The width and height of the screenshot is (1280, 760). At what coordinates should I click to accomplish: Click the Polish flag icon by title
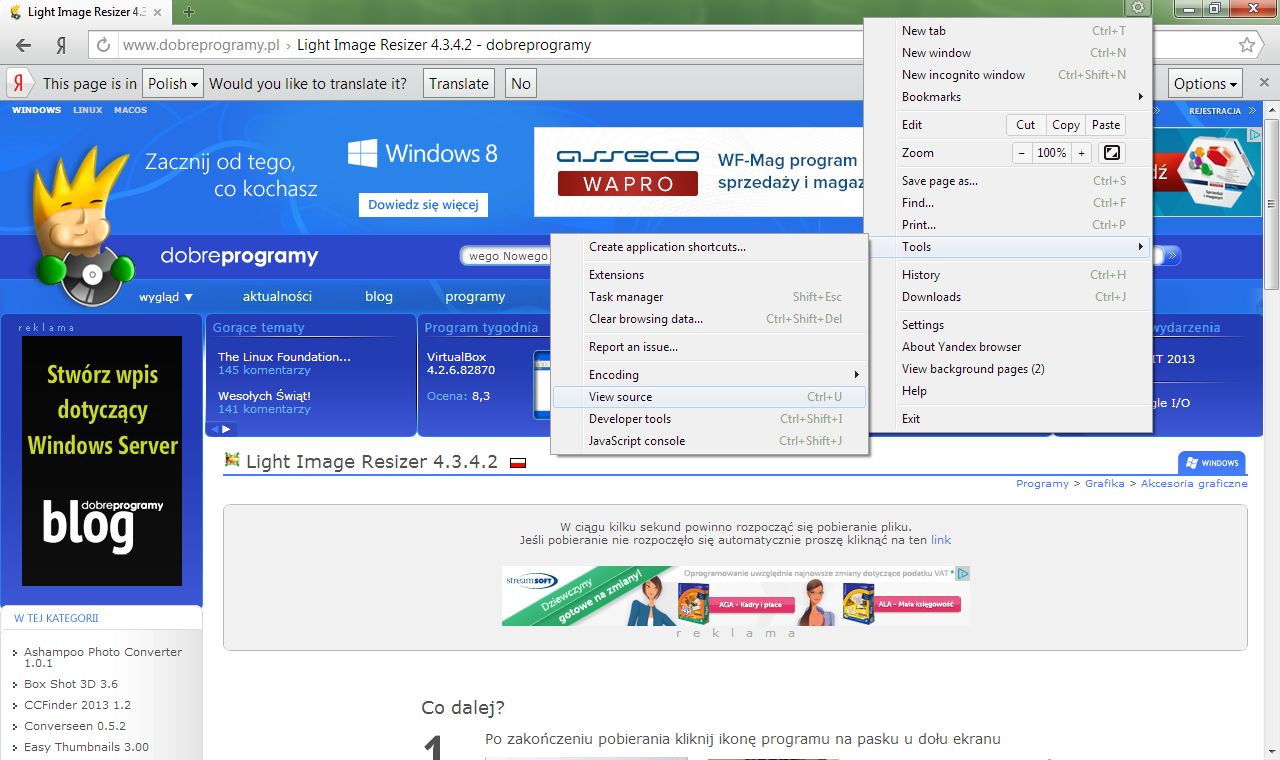coord(518,463)
